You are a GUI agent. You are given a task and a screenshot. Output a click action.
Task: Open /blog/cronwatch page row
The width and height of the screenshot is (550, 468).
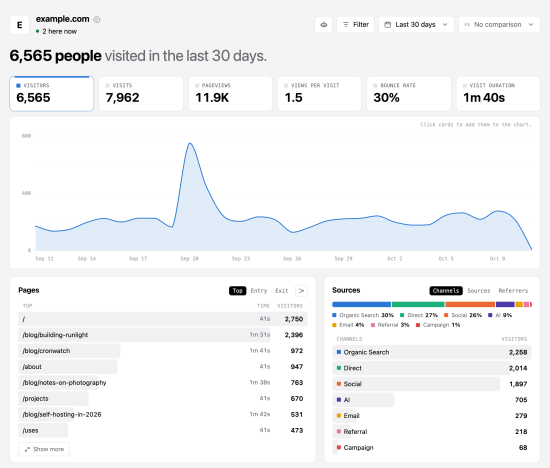coord(163,351)
